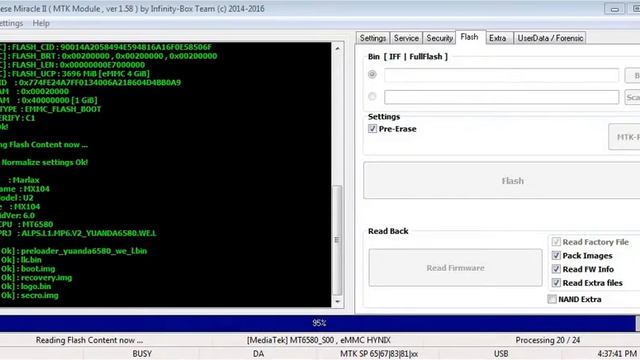Toggle Read Factory File checkbox
Screen dimensions: 640x360
[x=556, y=242]
